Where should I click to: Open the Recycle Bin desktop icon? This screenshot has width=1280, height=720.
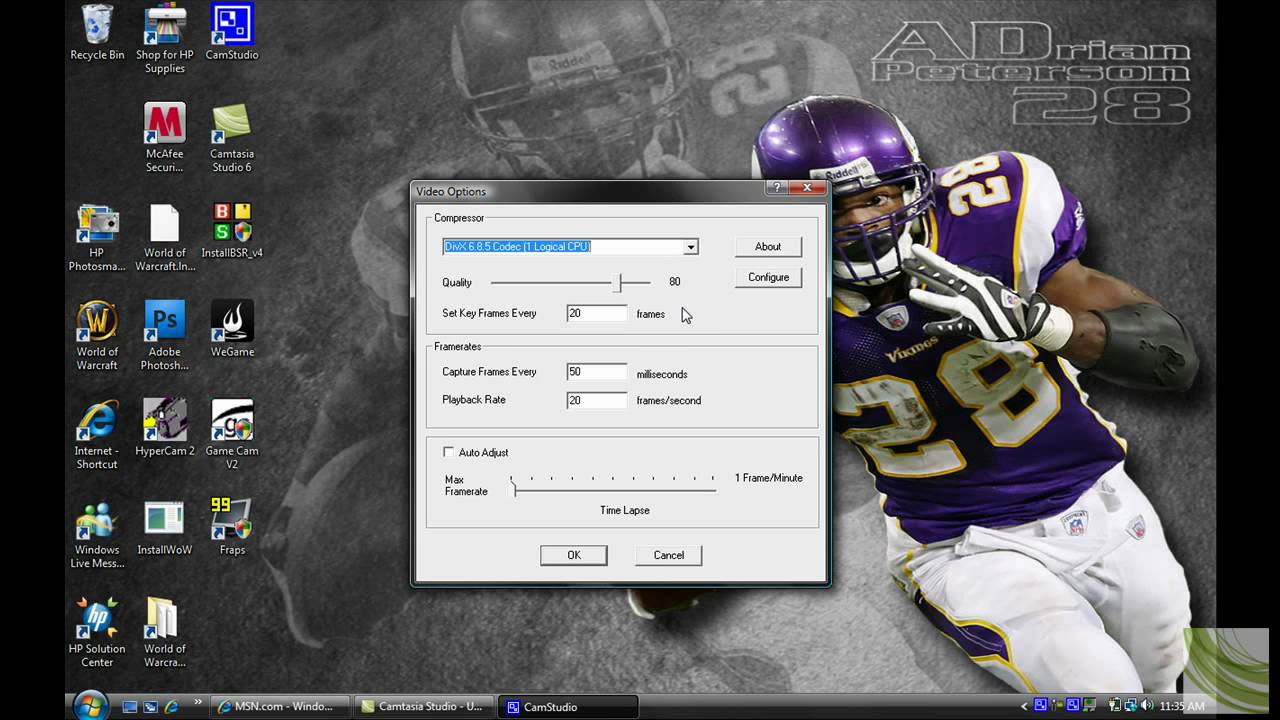(97, 32)
